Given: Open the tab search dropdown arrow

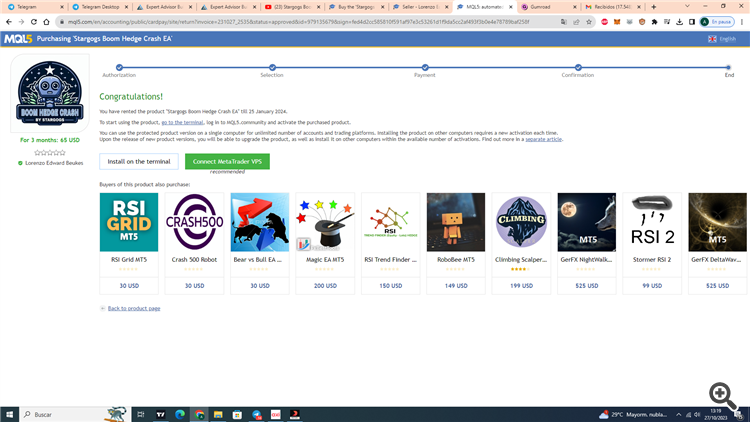Looking at the screenshot, I should (687, 7).
